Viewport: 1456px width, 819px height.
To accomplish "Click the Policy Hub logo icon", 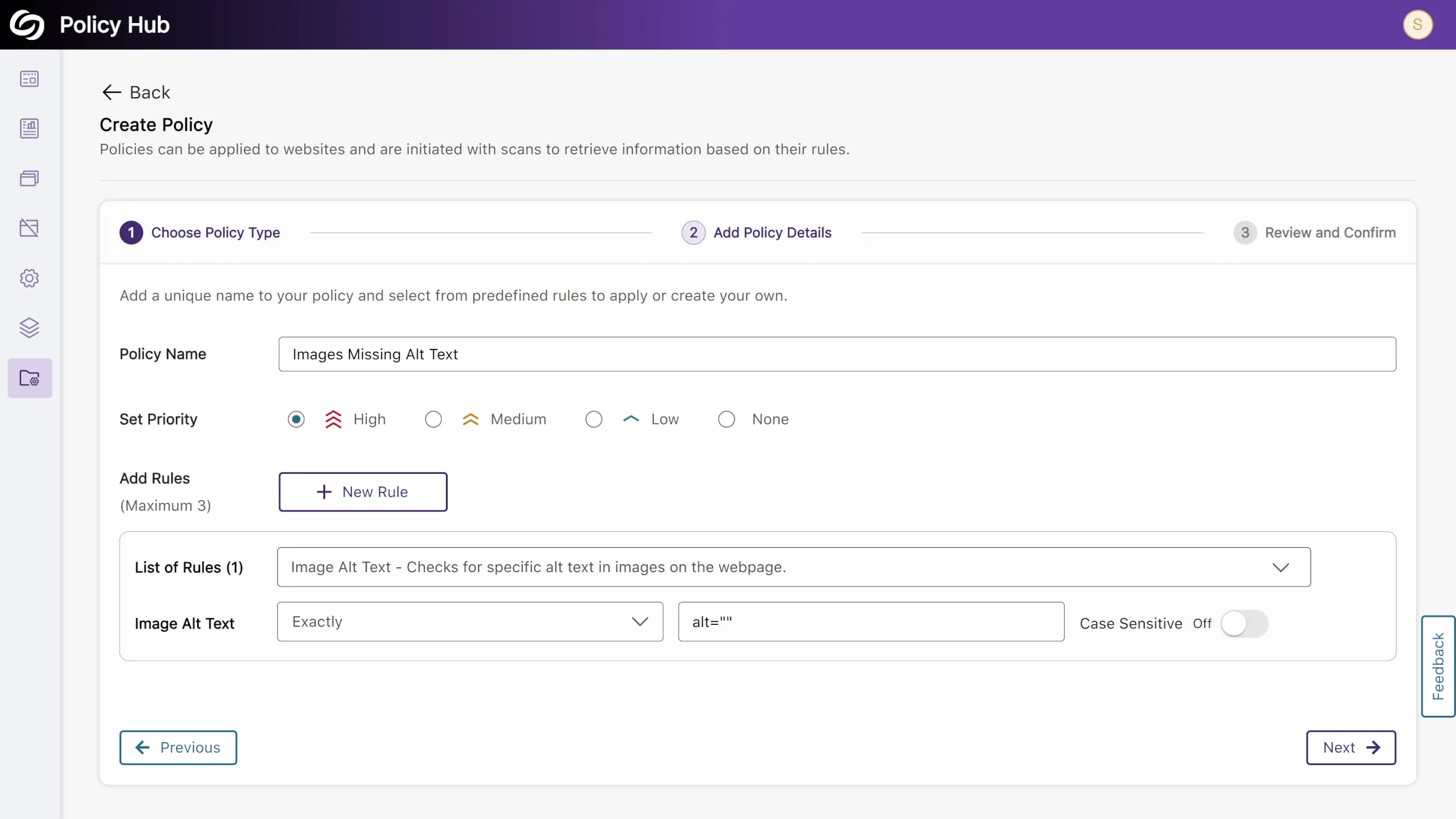I will pos(27,25).
